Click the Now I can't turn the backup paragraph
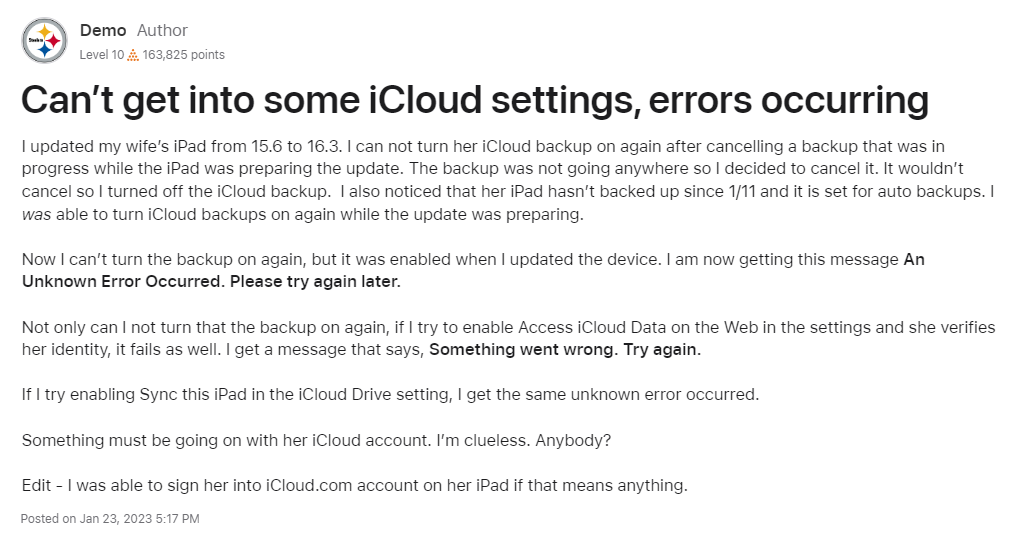Image resolution: width=1013 pixels, height=544 pixels. [x=473, y=270]
